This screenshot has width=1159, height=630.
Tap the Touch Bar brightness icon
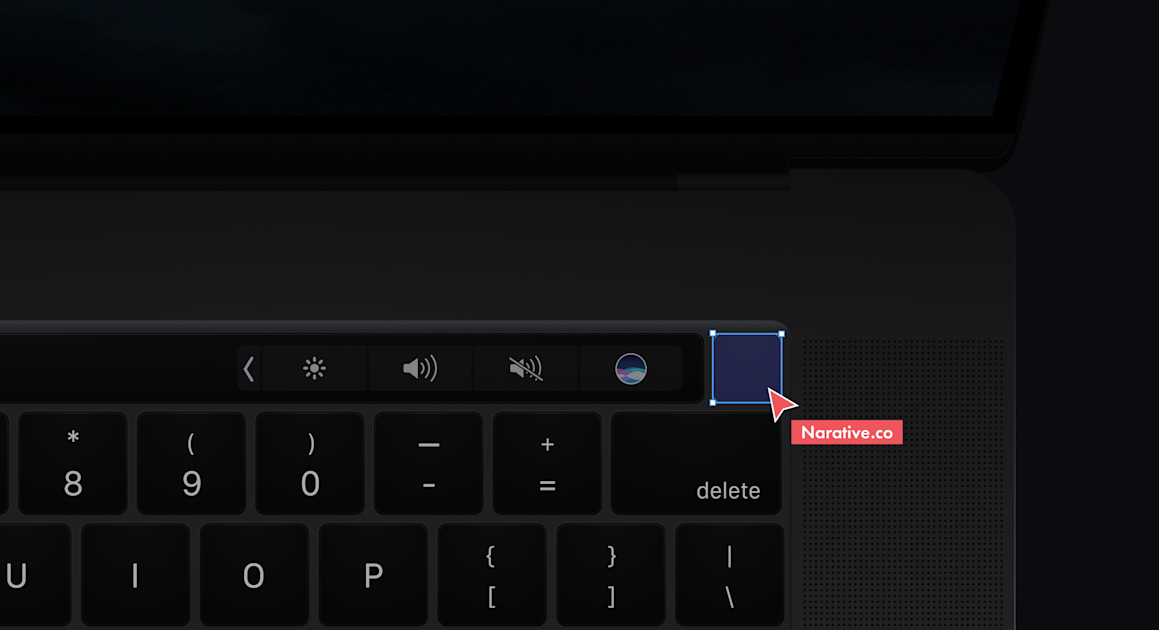[x=314, y=368]
